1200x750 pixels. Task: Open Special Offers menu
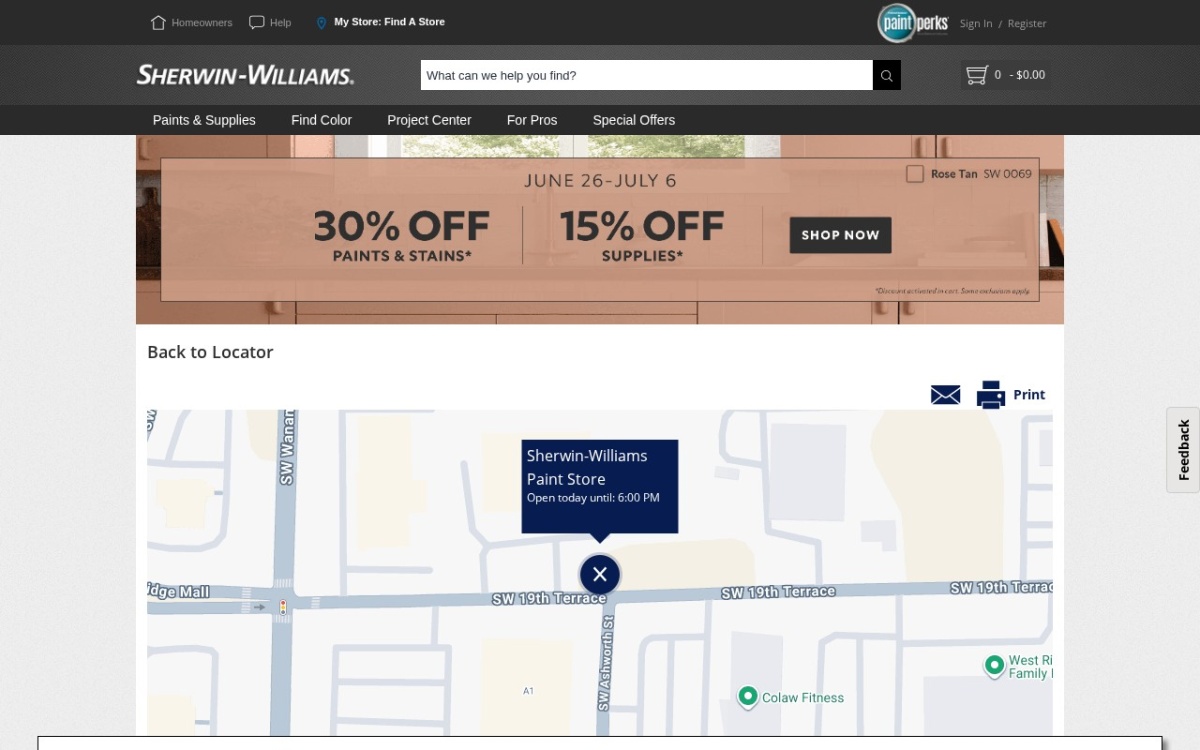click(x=634, y=120)
